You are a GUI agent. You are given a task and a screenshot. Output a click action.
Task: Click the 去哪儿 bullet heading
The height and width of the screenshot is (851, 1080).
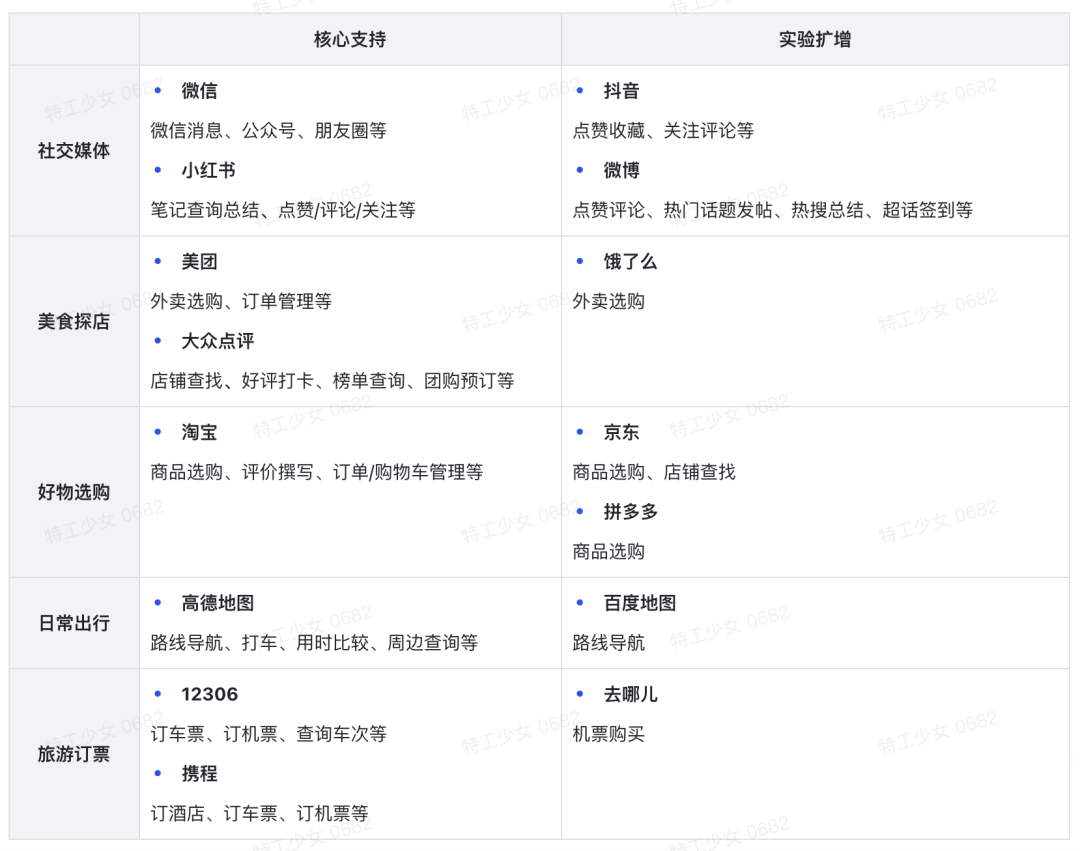(x=630, y=694)
